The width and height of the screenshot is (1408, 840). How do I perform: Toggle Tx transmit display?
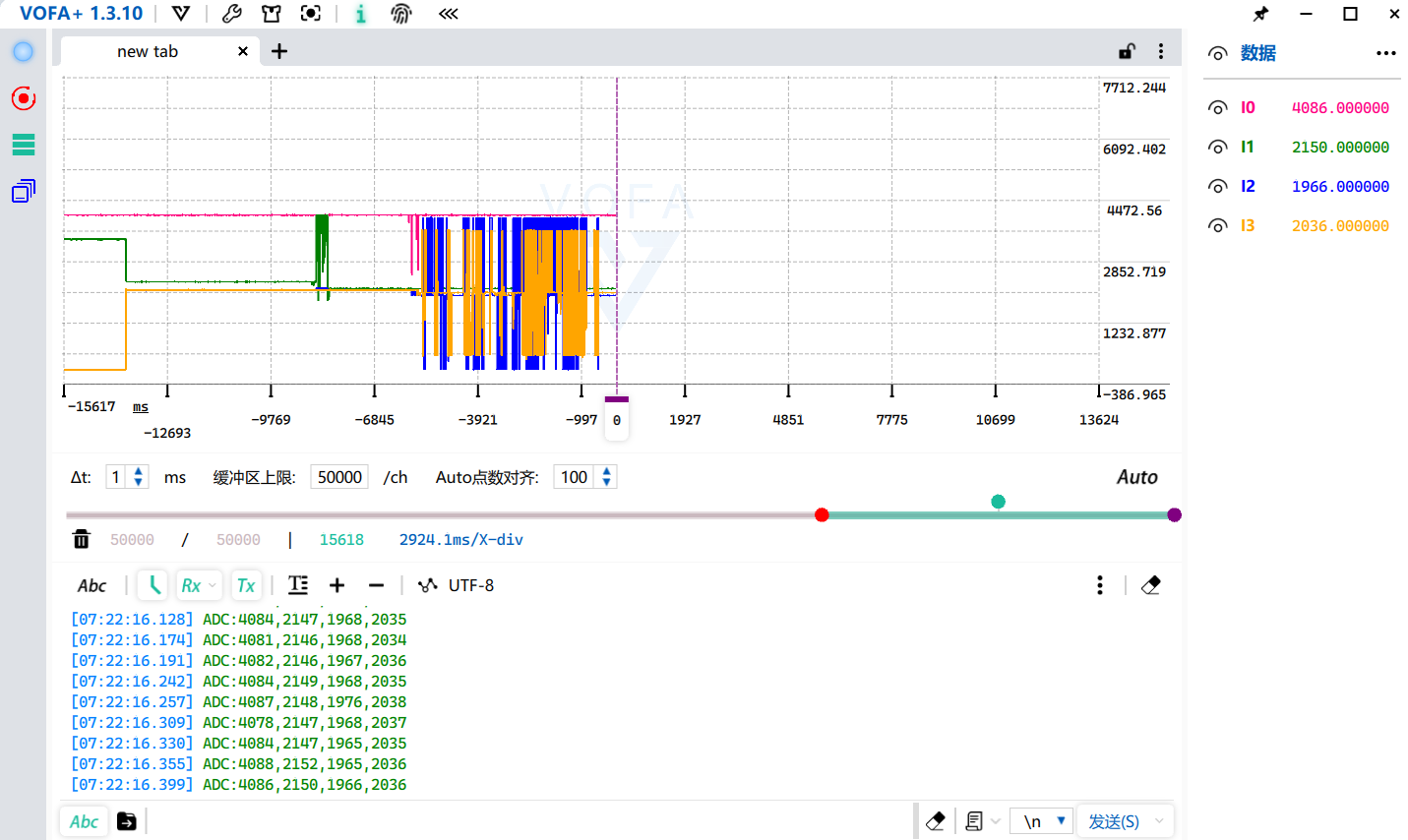click(246, 585)
